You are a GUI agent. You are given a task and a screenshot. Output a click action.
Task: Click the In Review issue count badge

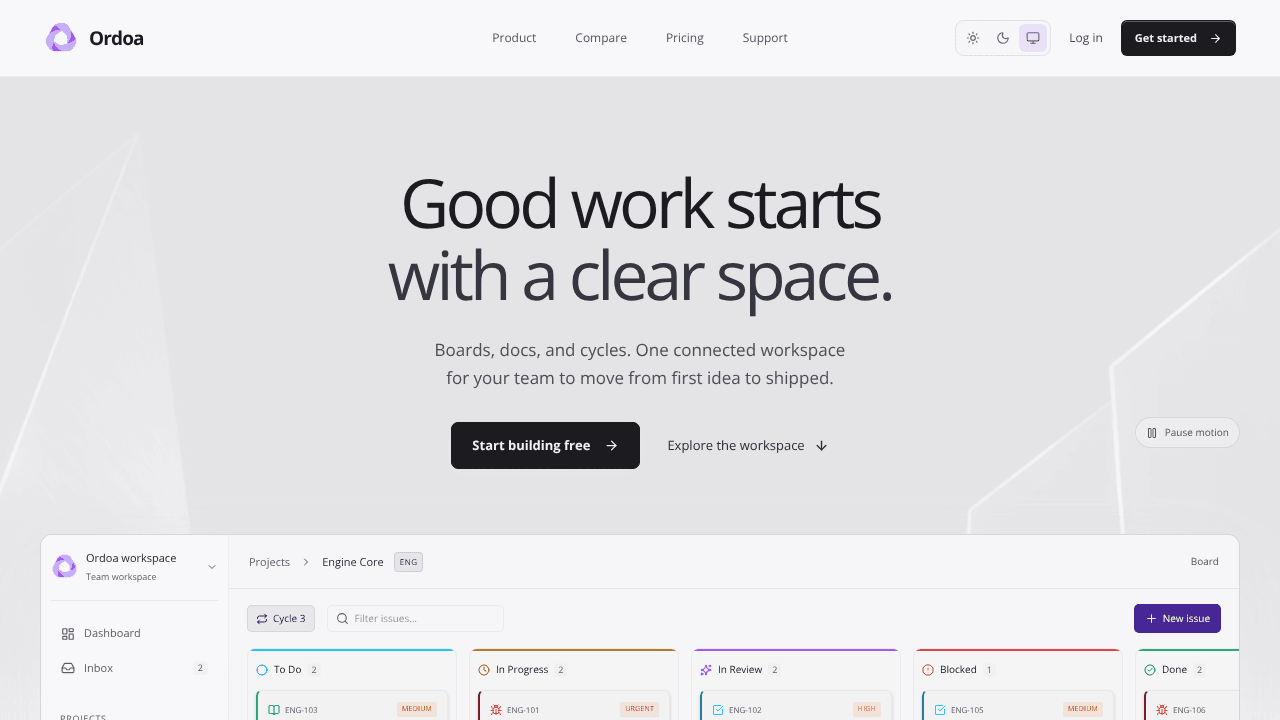tap(775, 670)
